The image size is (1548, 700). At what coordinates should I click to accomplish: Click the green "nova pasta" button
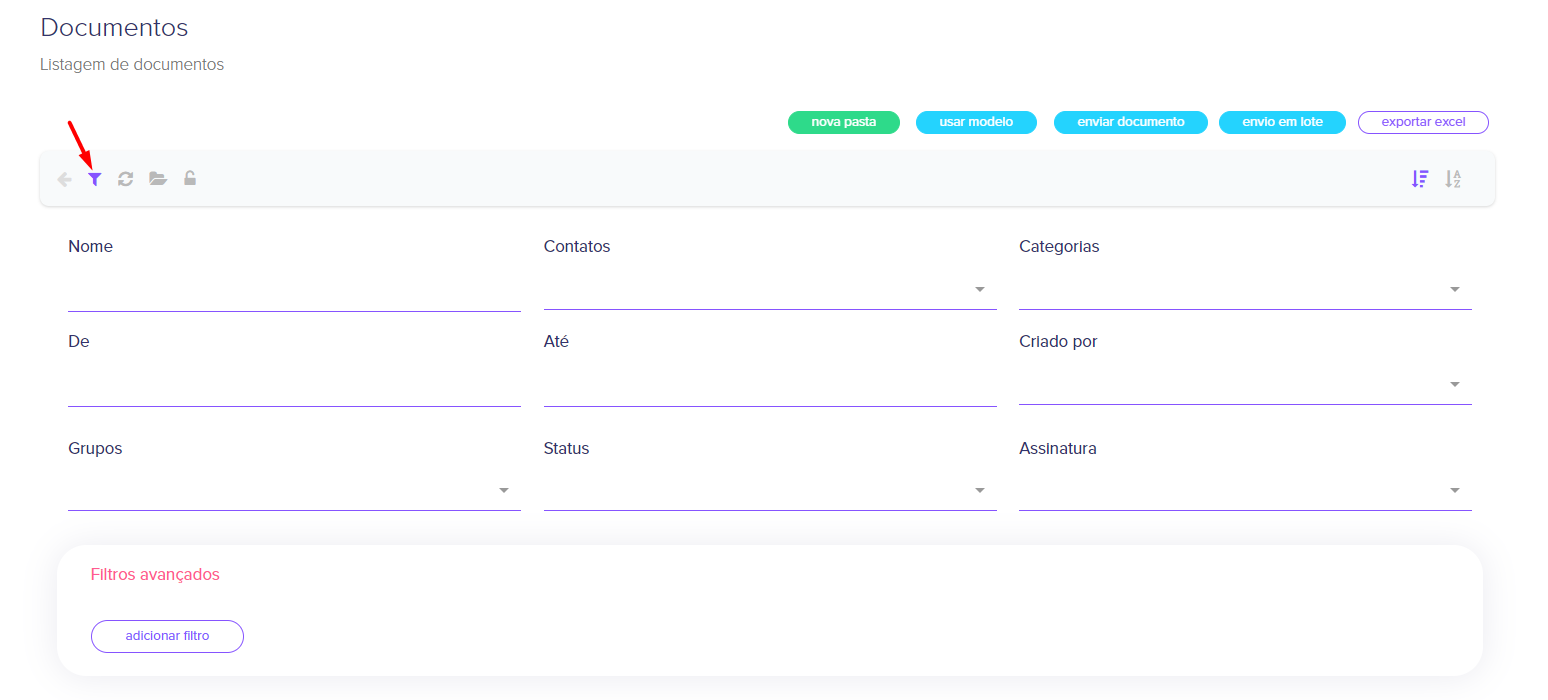point(844,122)
